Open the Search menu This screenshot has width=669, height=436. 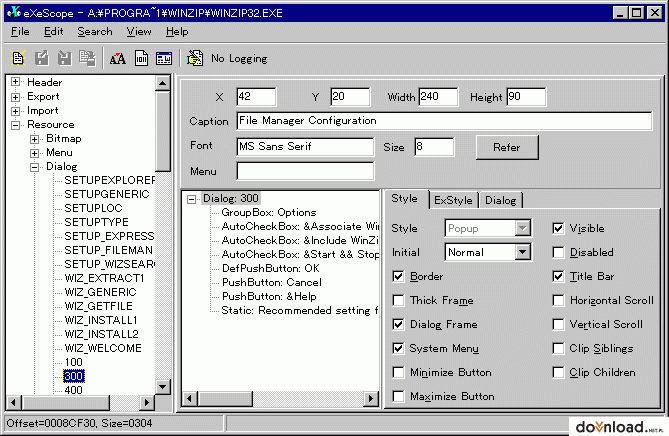click(95, 32)
